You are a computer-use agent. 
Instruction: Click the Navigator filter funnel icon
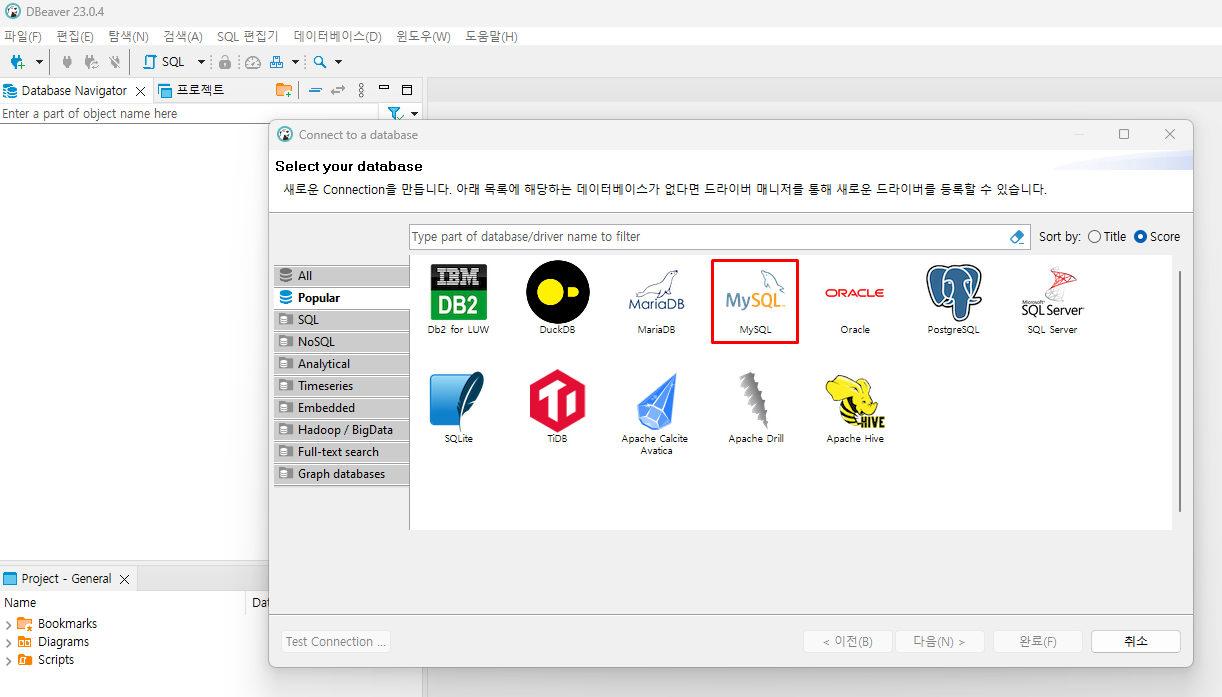click(x=395, y=114)
